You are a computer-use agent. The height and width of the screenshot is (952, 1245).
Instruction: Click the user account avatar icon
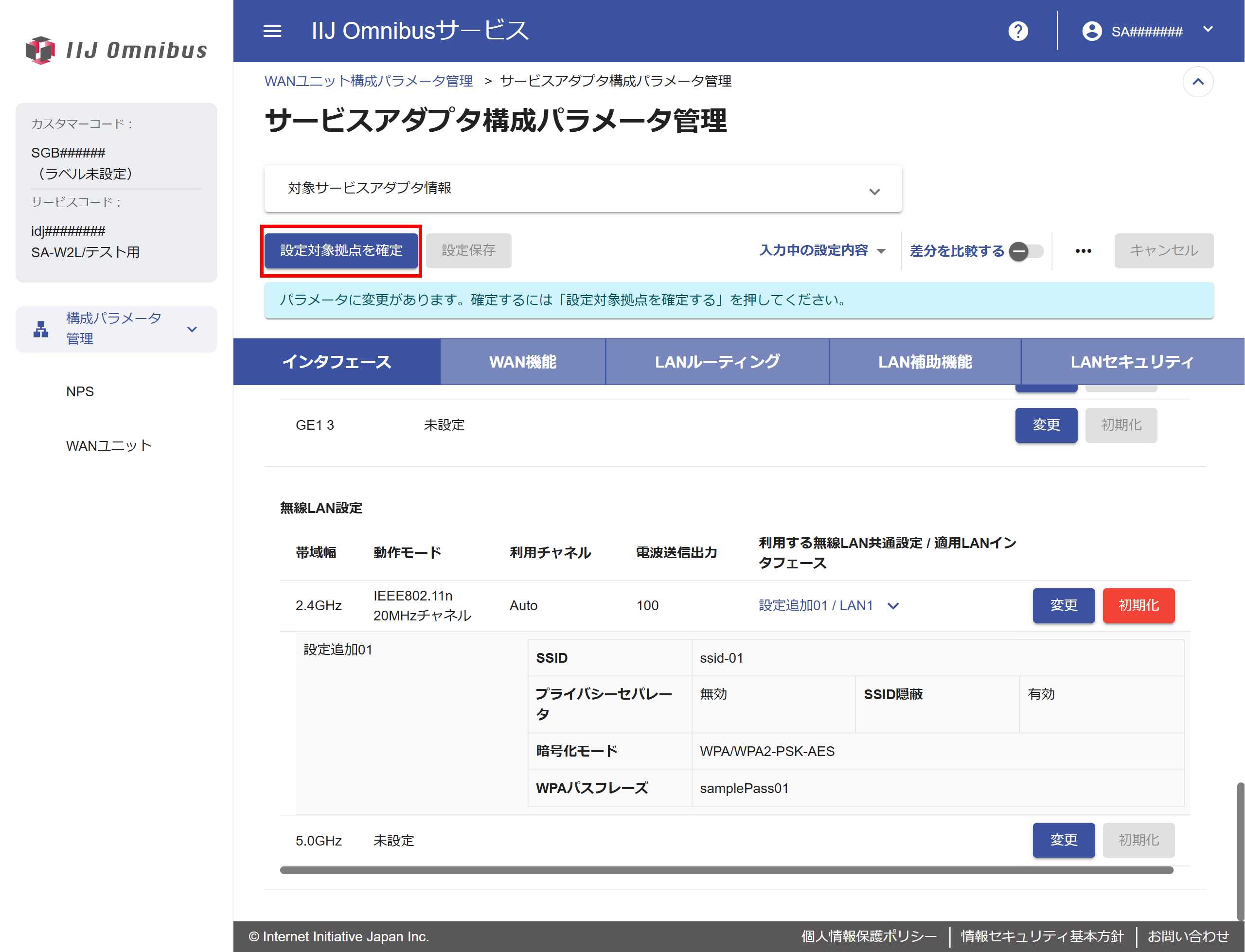click(x=1091, y=31)
